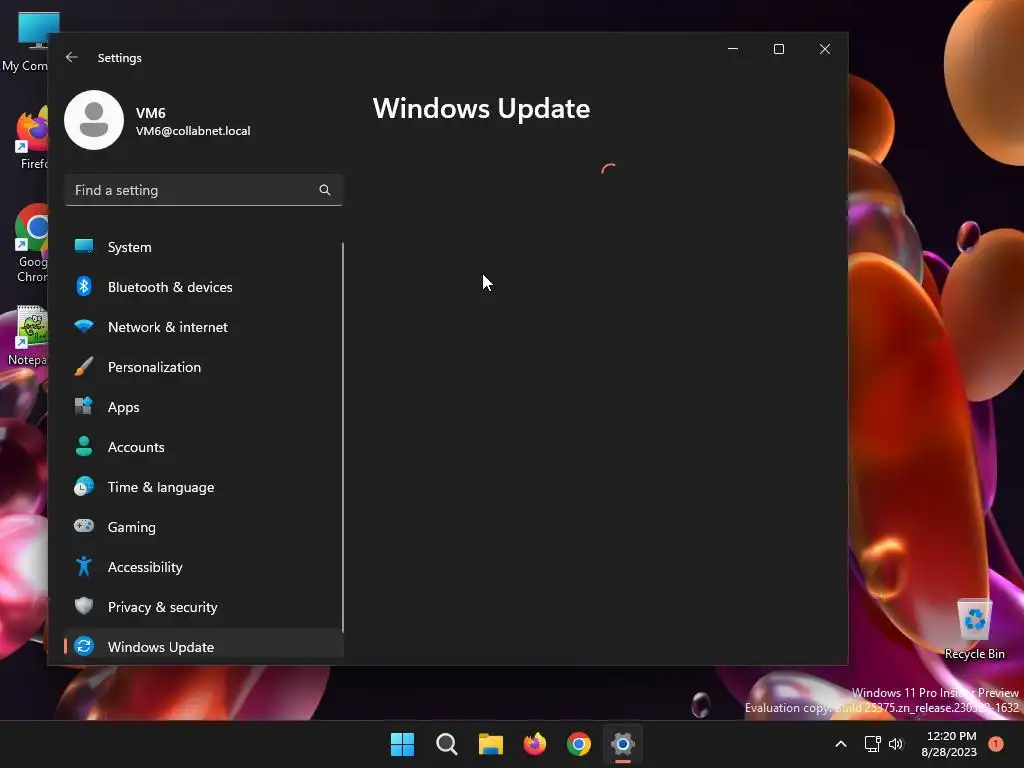Select the Recycle Bin desktop icon
The height and width of the screenshot is (768, 1024).
(x=974, y=629)
